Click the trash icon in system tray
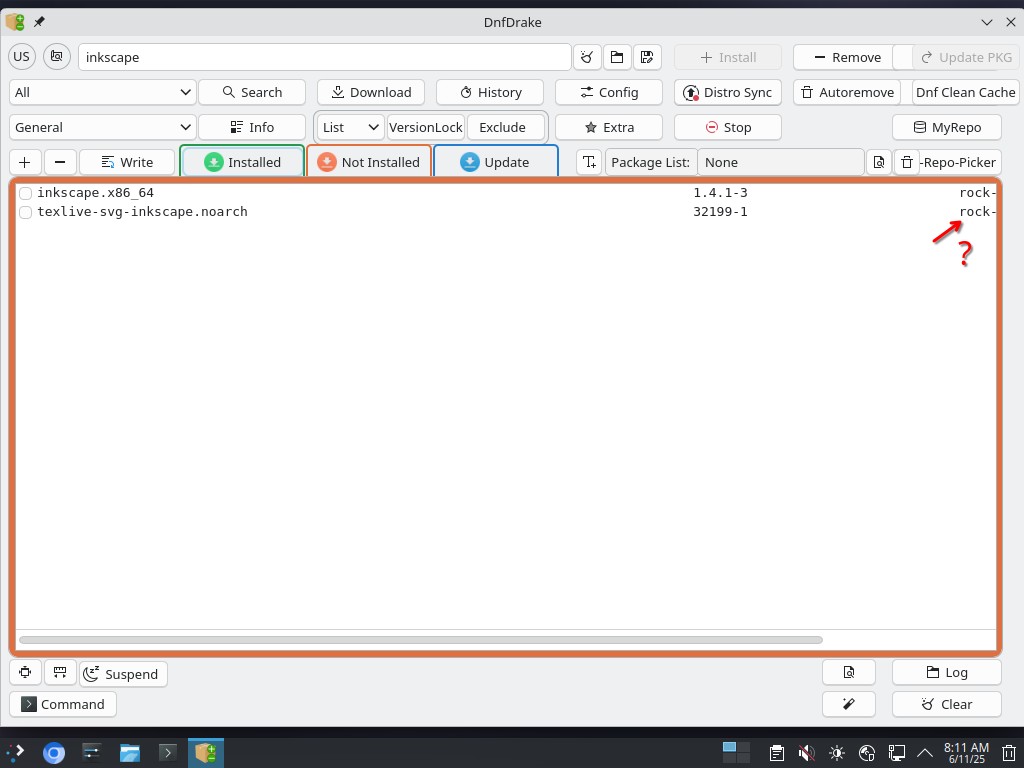This screenshot has height=768, width=1024. pyautogui.click(x=1009, y=753)
